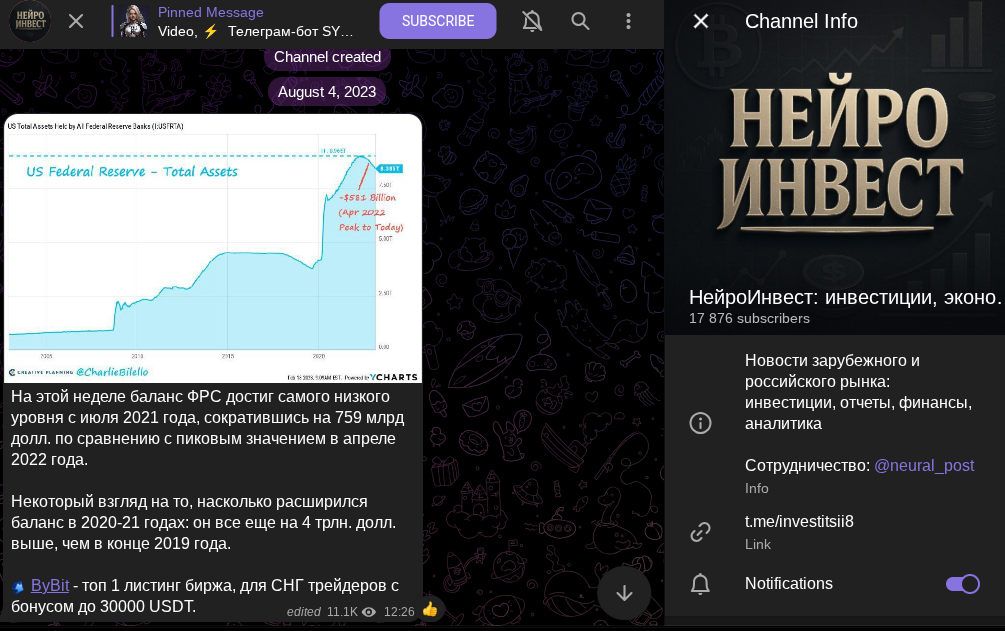
Task: Click the Notifications label
Action: coord(788,584)
